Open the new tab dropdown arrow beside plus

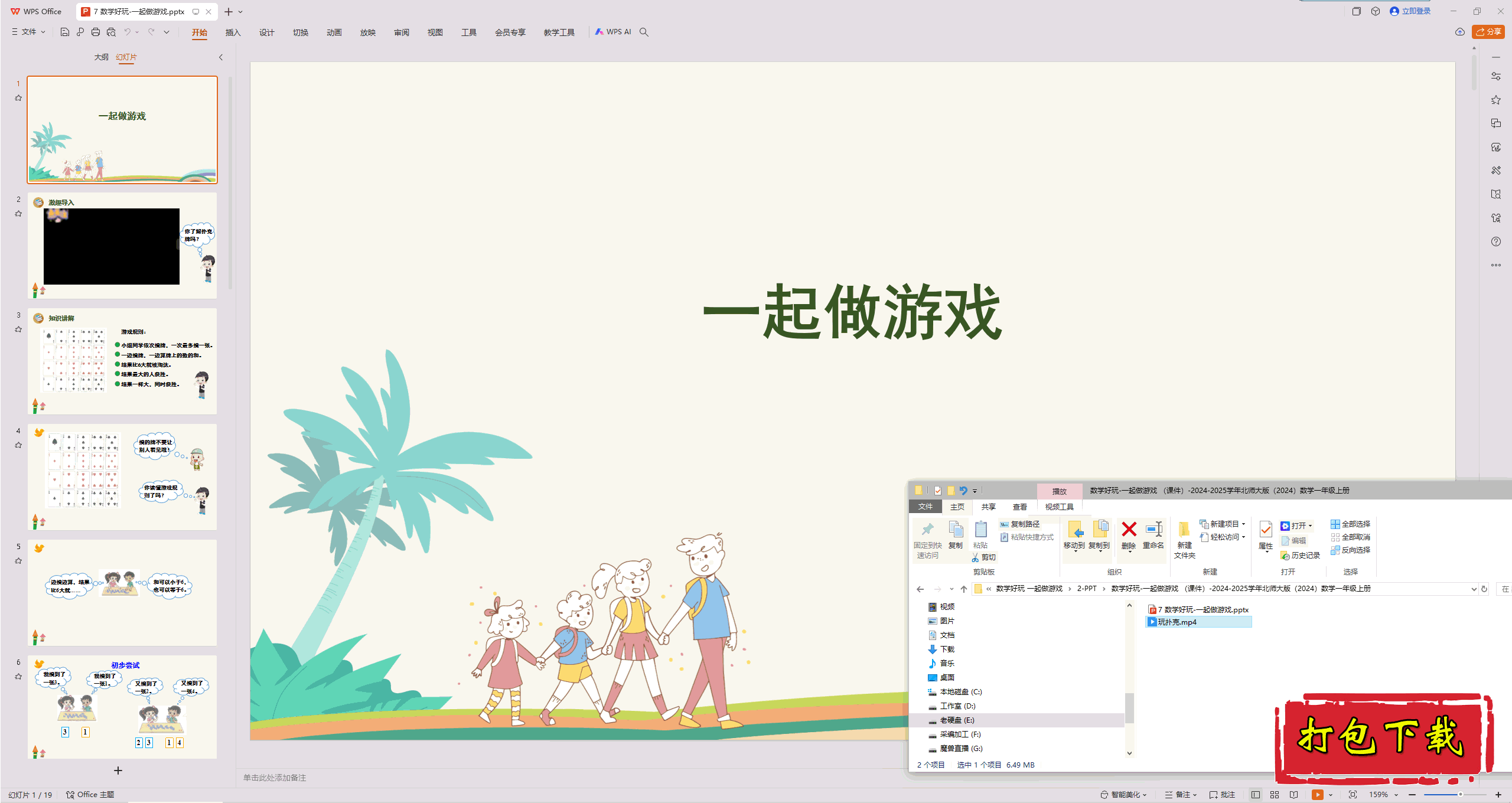[240, 12]
